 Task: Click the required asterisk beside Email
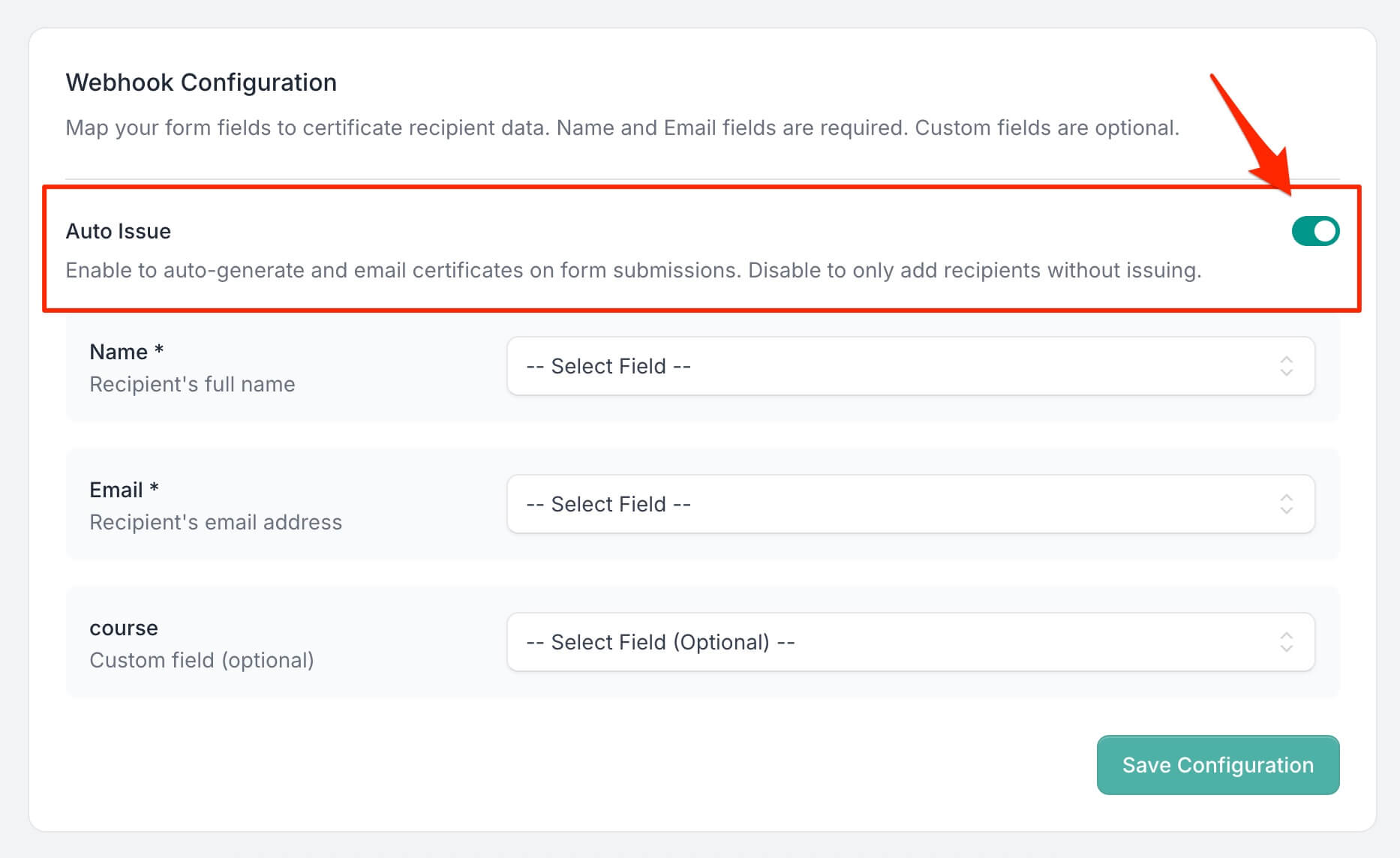(154, 488)
